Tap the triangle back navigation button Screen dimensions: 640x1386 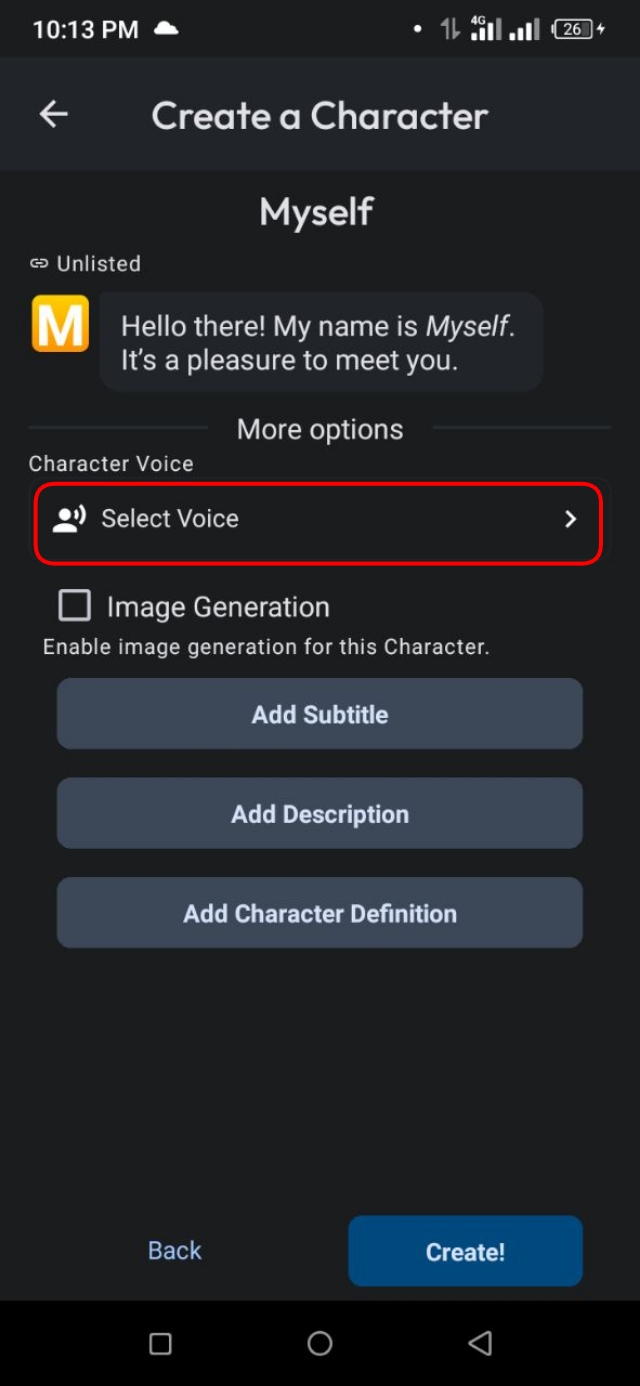tap(479, 1344)
